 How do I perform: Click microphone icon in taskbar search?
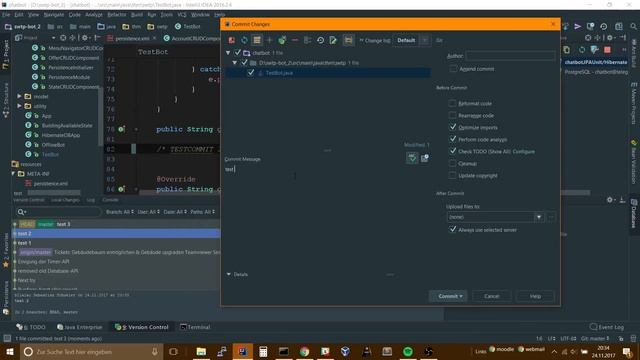155,351
